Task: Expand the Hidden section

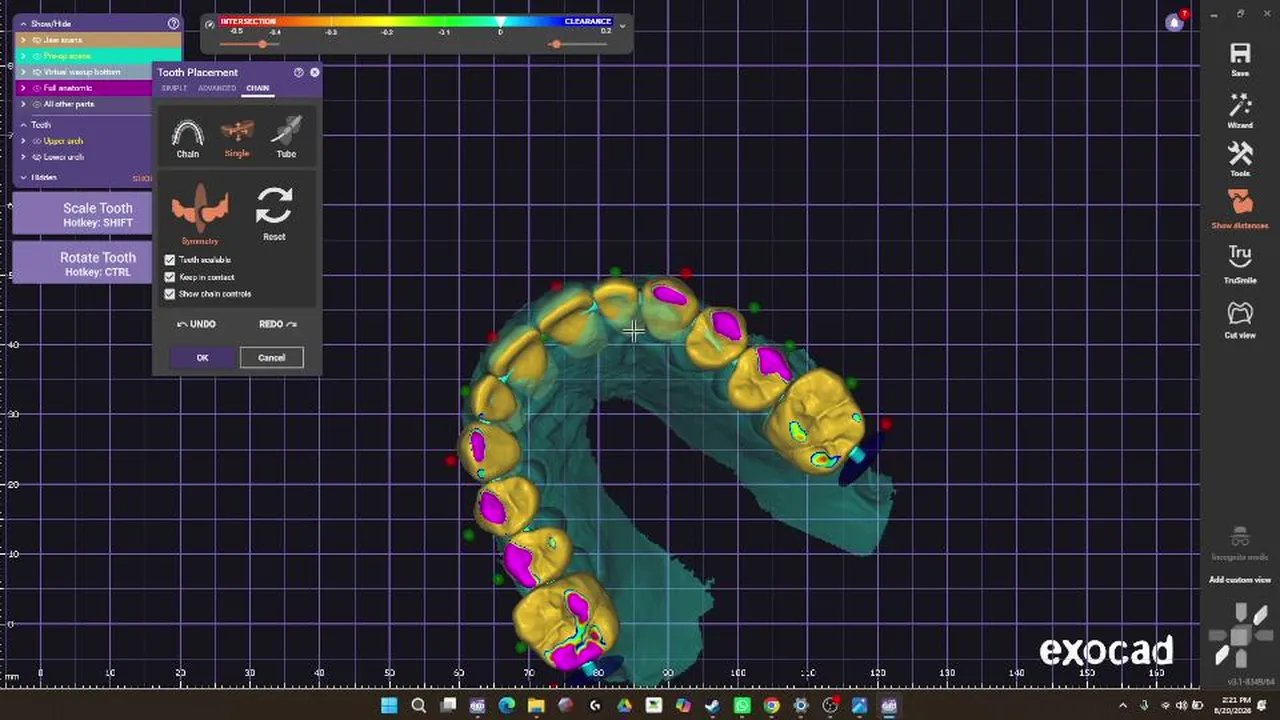Action: pos(24,178)
